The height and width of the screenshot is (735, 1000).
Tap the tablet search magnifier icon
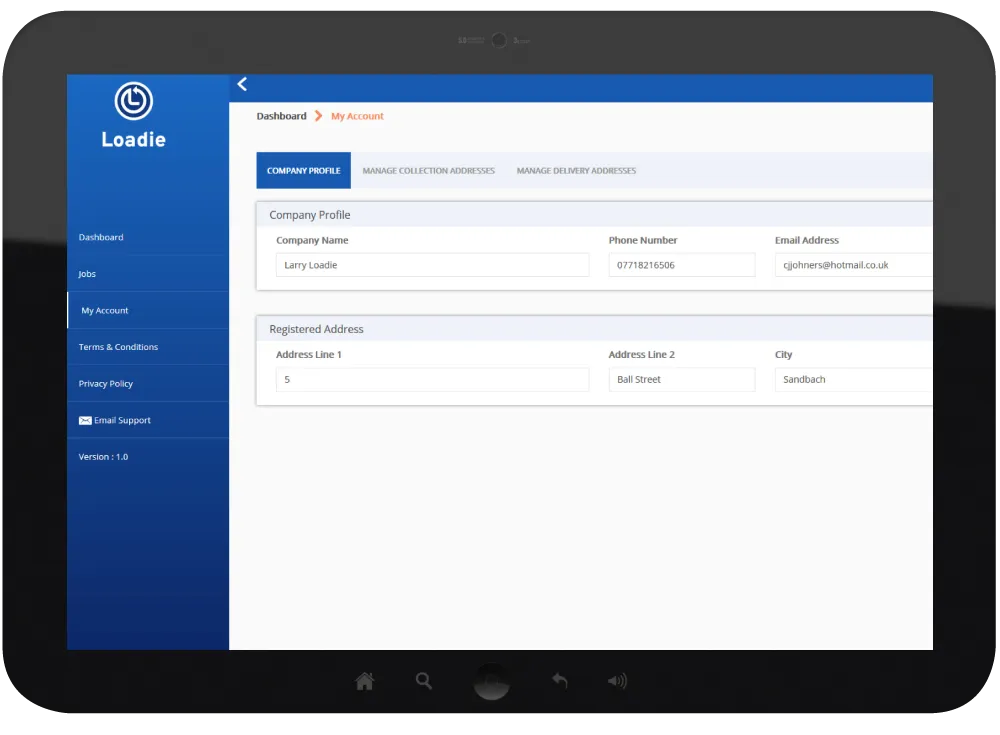(x=423, y=681)
